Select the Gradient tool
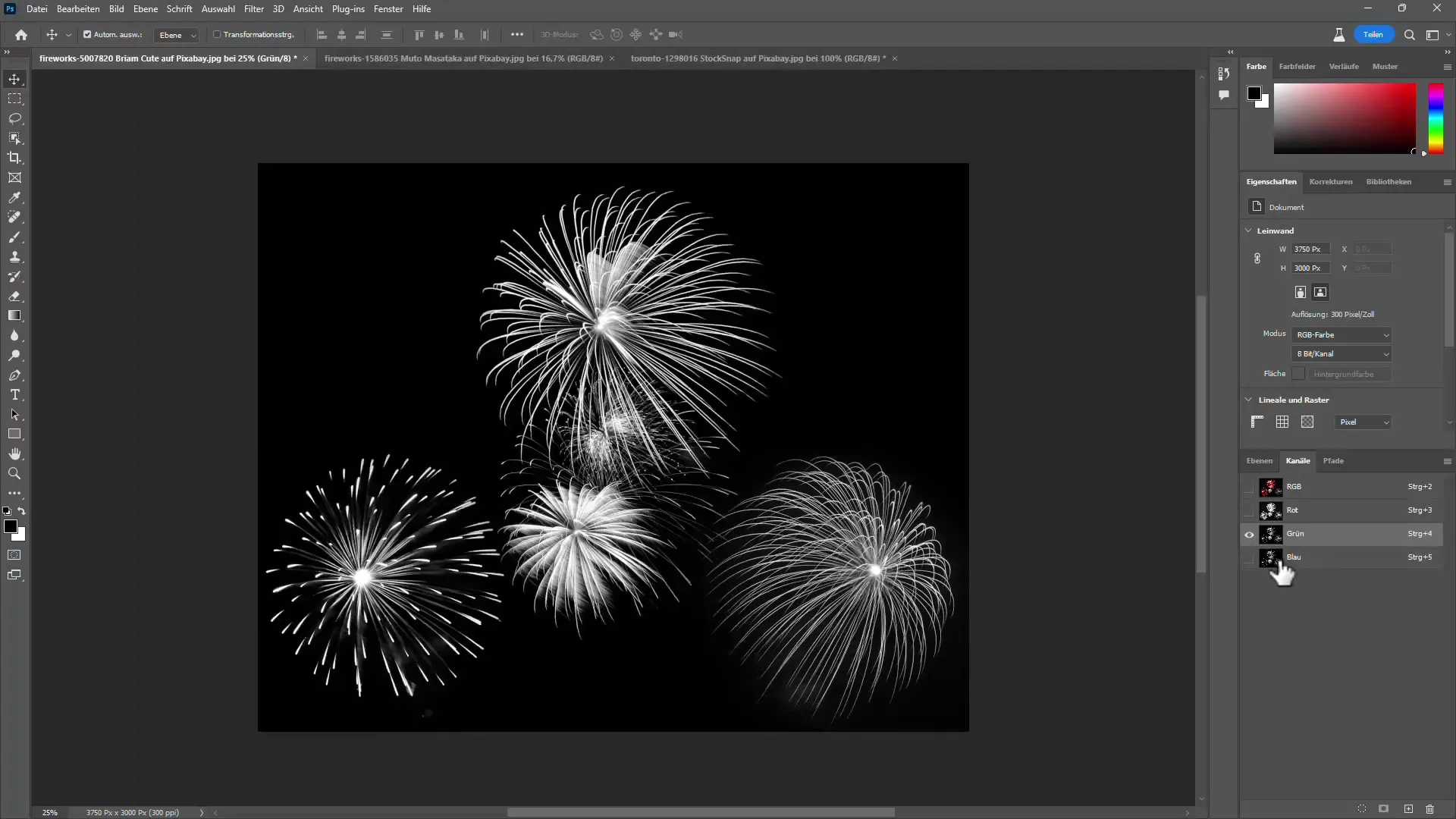Screen dimensions: 1456x819 [14, 315]
